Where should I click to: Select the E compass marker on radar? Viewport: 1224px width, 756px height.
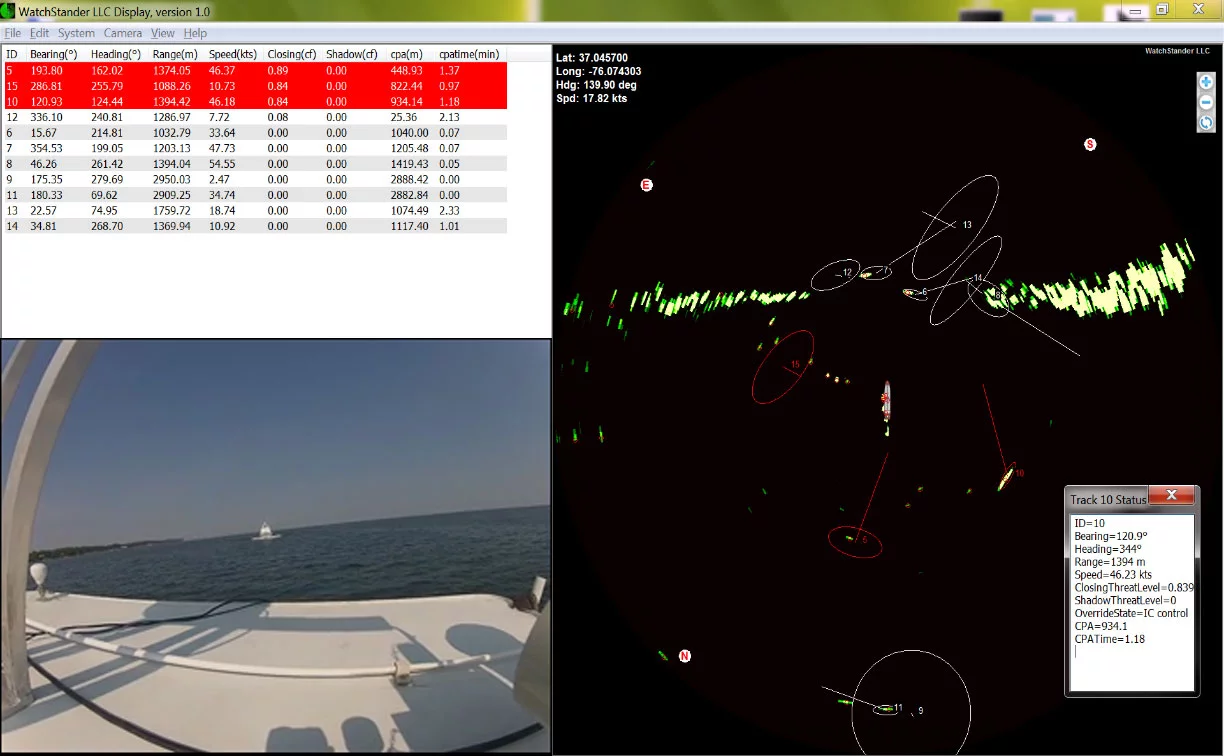click(646, 184)
